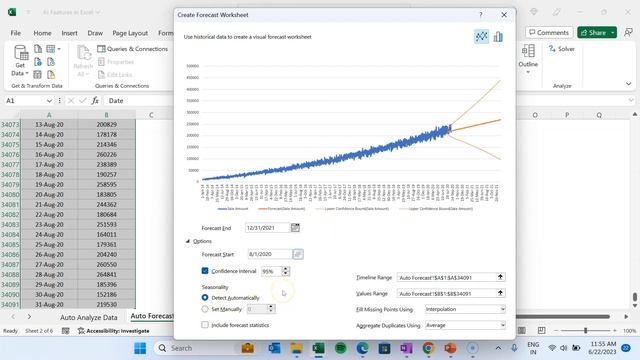Enable Include forecast statistics checkbox
The height and width of the screenshot is (360, 640).
coord(205,325)
